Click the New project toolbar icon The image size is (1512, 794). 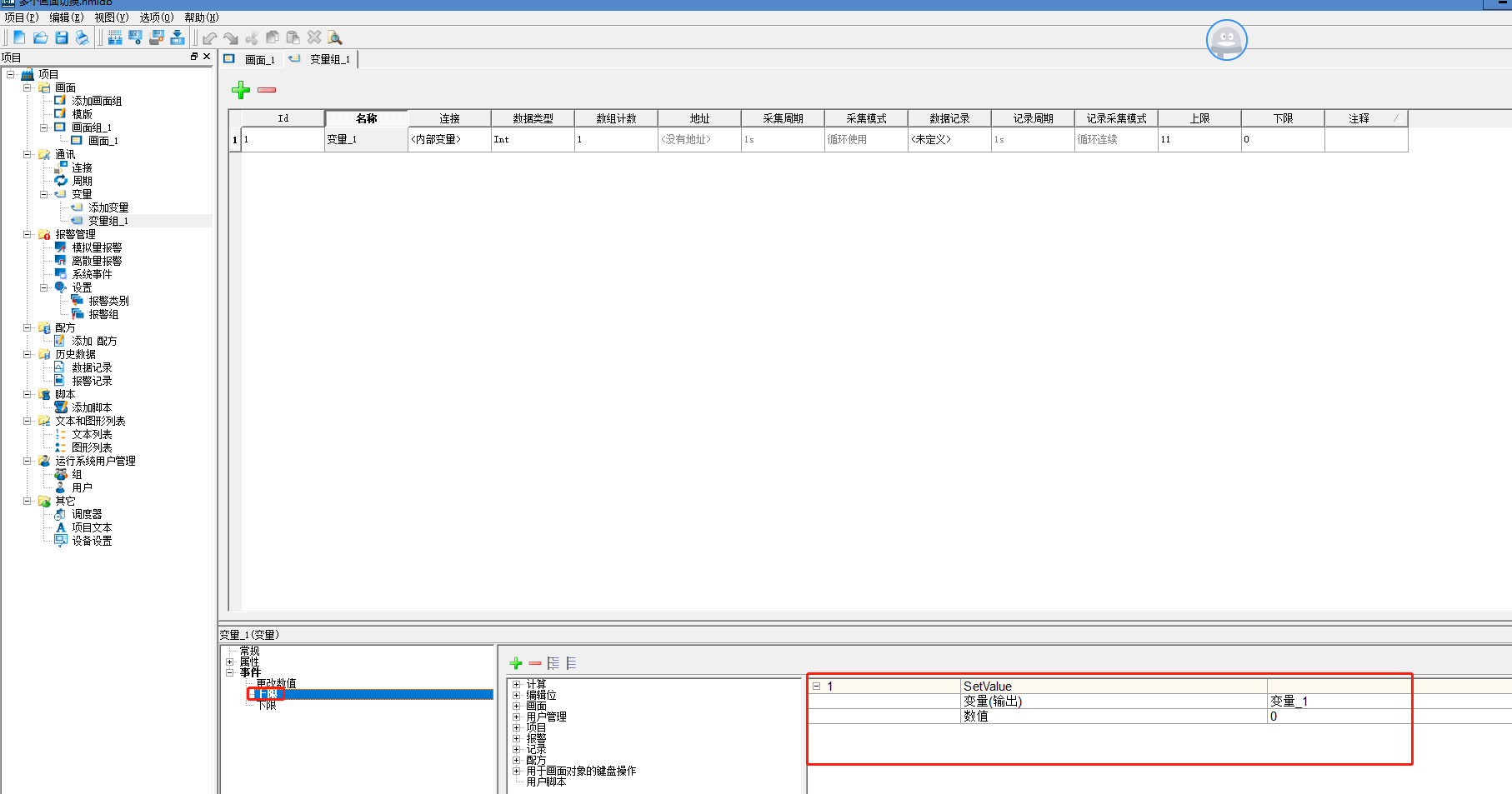coord(19,37)
